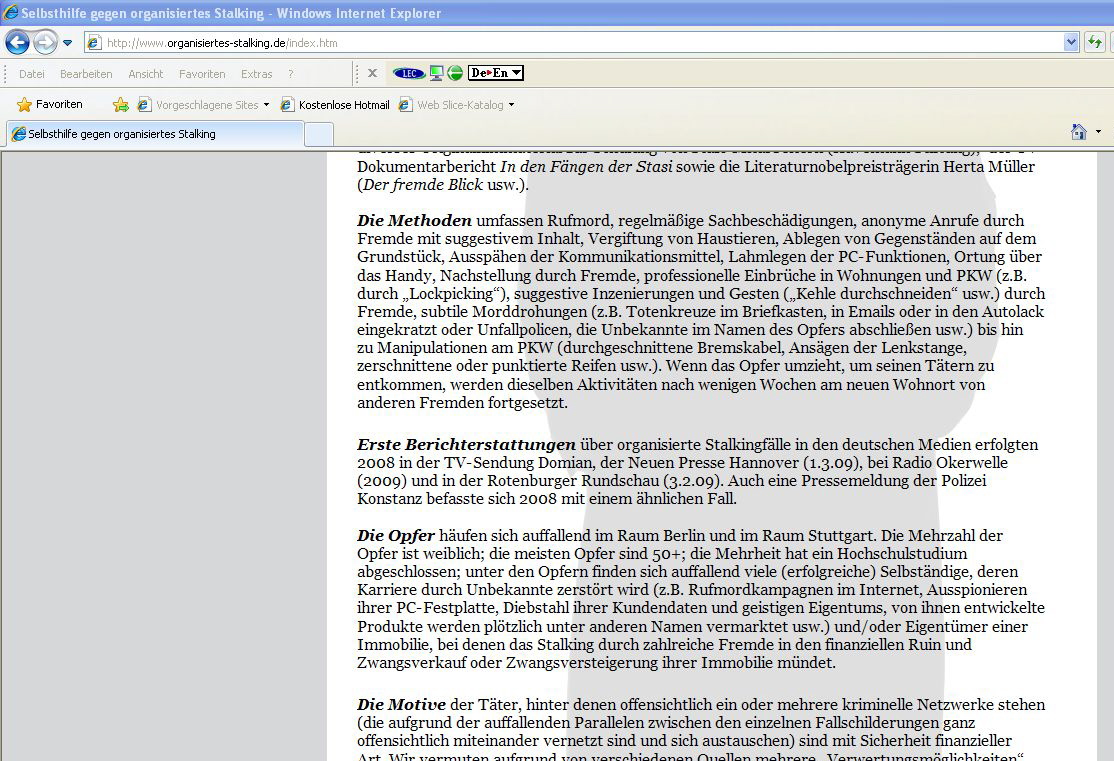Click inside the address bar URL field

(x=400, y=43)
